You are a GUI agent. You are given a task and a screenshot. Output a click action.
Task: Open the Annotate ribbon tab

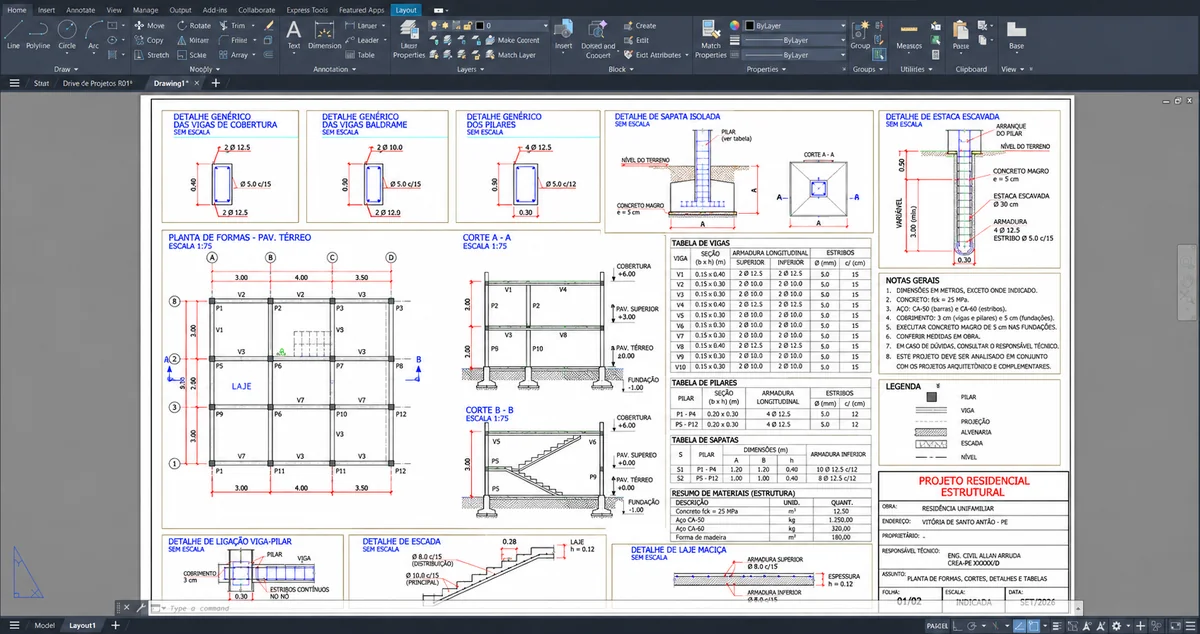pyautogui.click(x=81, y=9)
